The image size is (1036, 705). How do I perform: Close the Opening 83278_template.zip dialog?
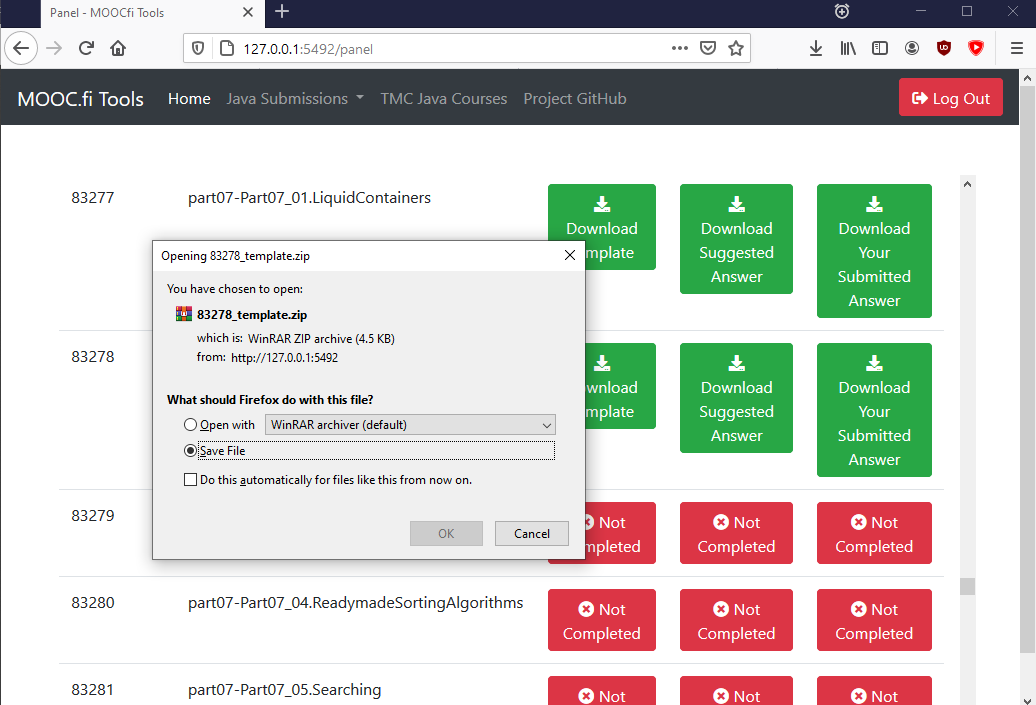click(570, 256)
